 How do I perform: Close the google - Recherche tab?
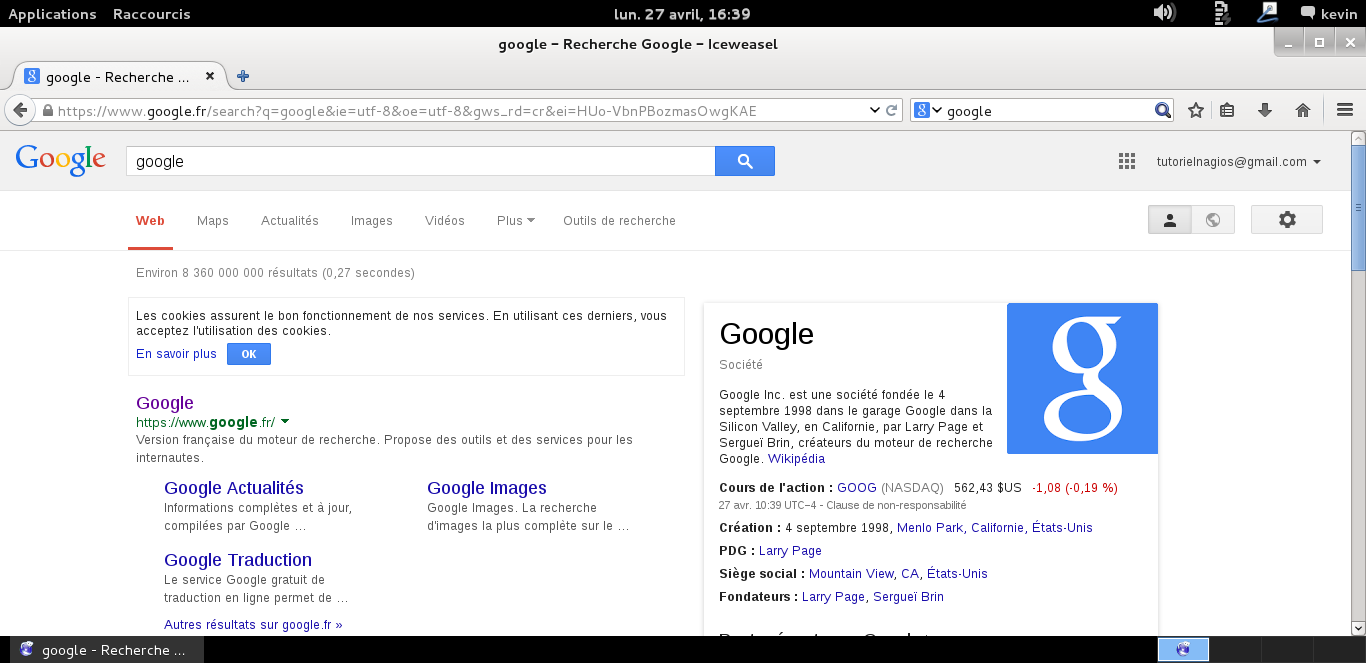click(210, 76)
